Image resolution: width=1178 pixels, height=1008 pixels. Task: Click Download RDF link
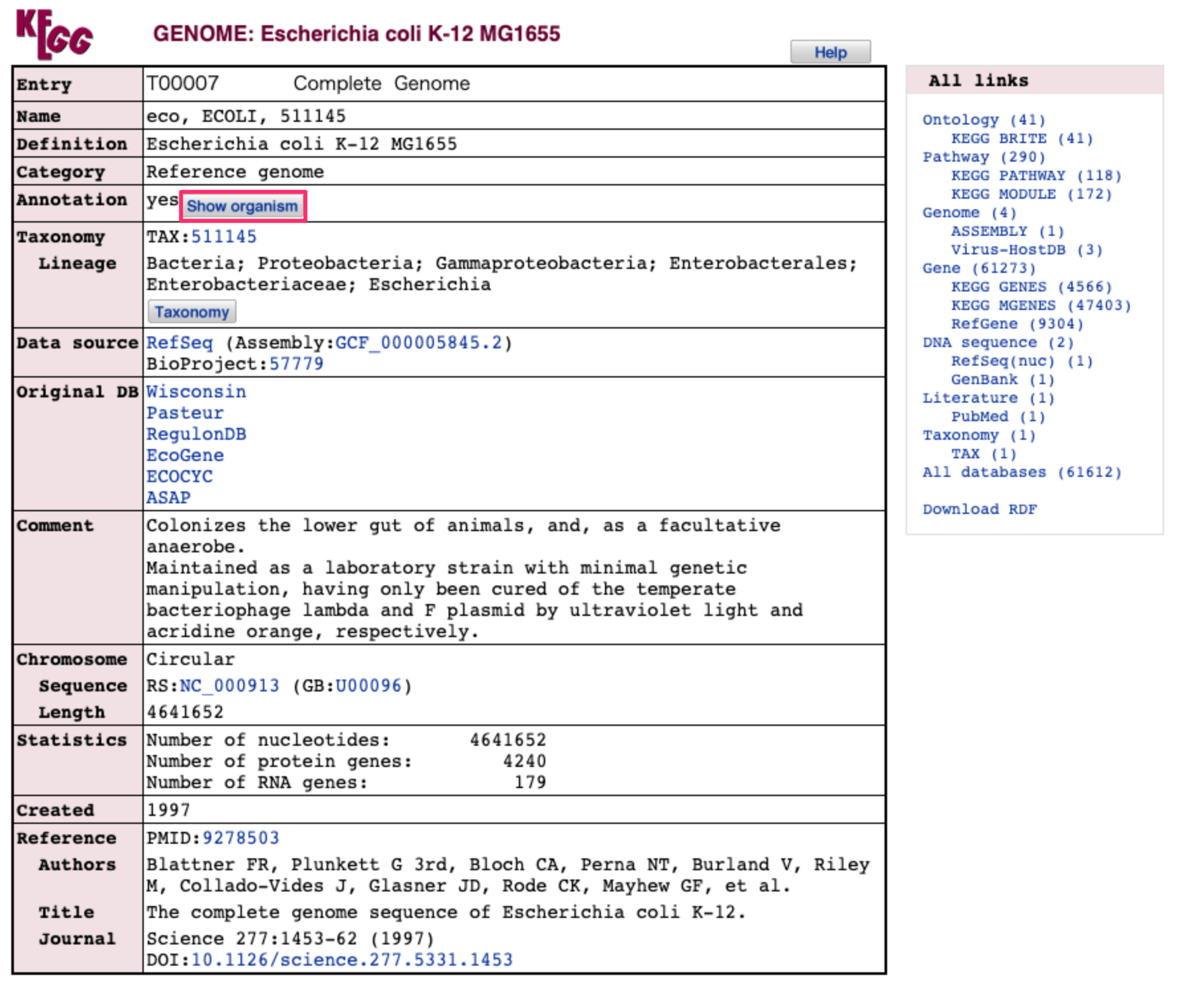pyautogui.click(x=979, y=509)
